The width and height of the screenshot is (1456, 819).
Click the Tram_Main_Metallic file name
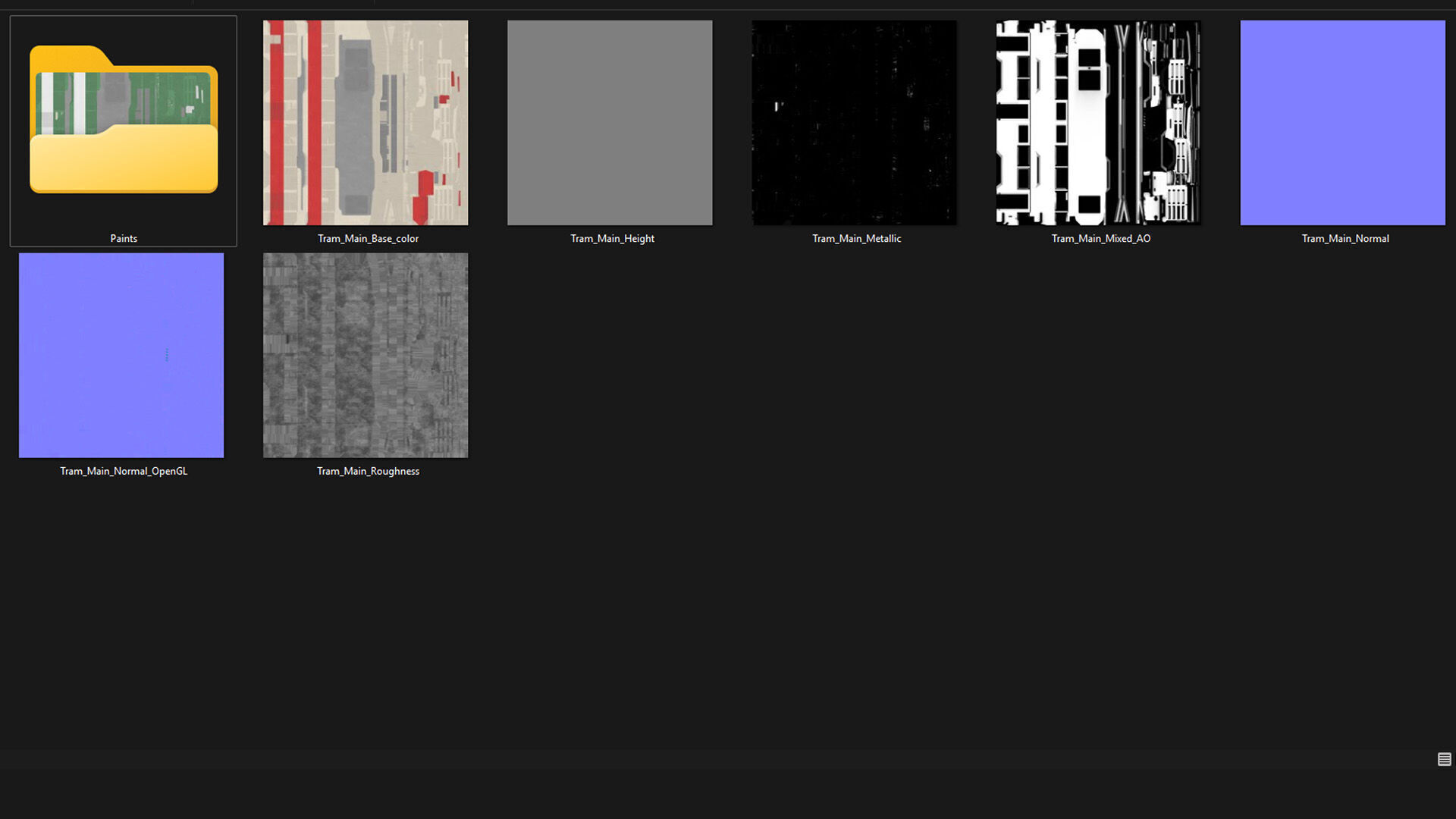856,238
